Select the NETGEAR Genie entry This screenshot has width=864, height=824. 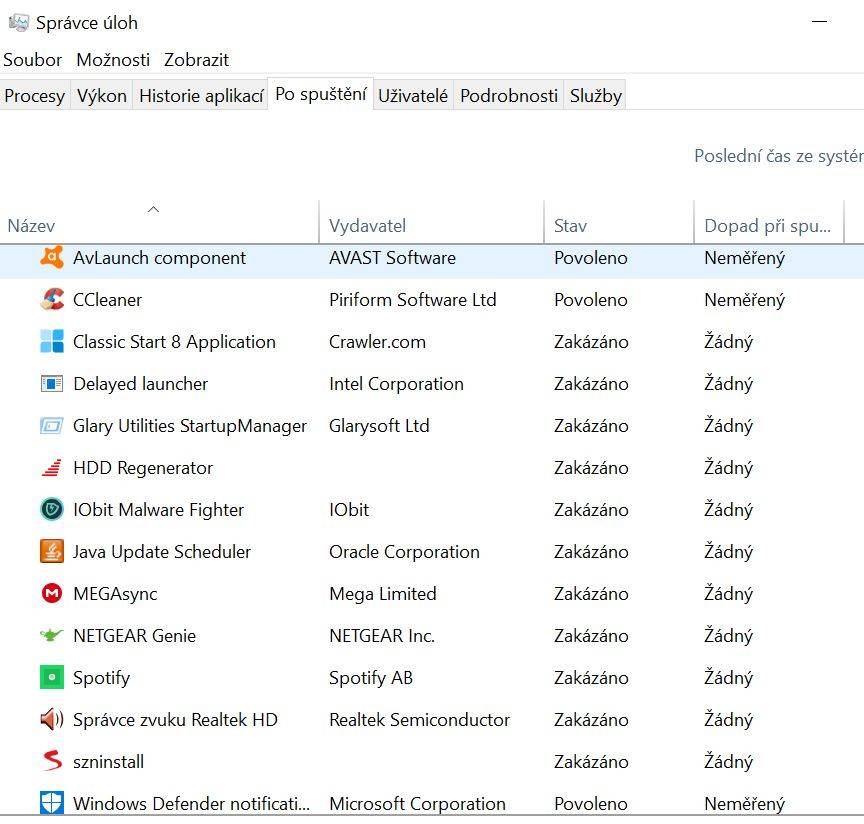coord(134,635)
